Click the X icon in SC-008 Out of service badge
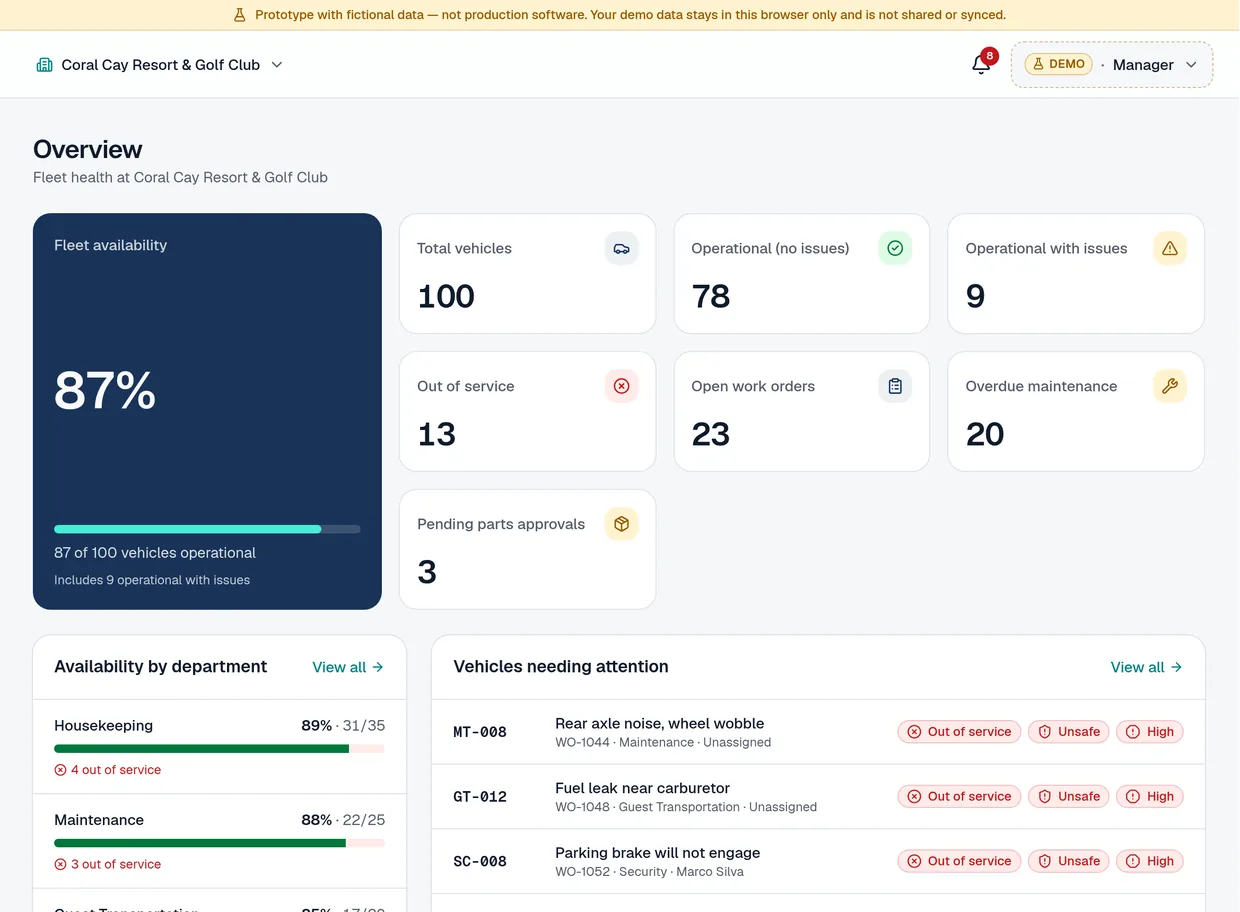Image resolution: width=1240 pixels, height=912 pixels. tap(914, 861)
